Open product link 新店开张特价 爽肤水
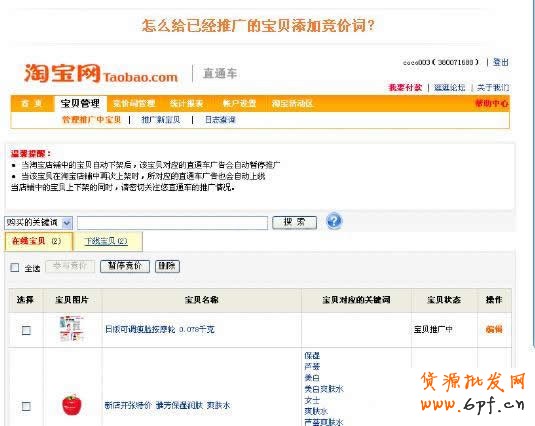 click(x=168, y=406)
